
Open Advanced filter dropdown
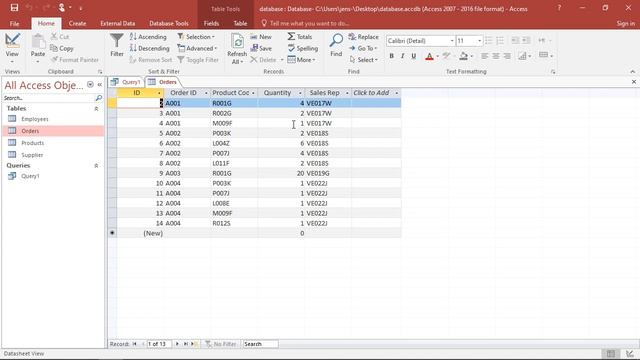click(197, 48)
